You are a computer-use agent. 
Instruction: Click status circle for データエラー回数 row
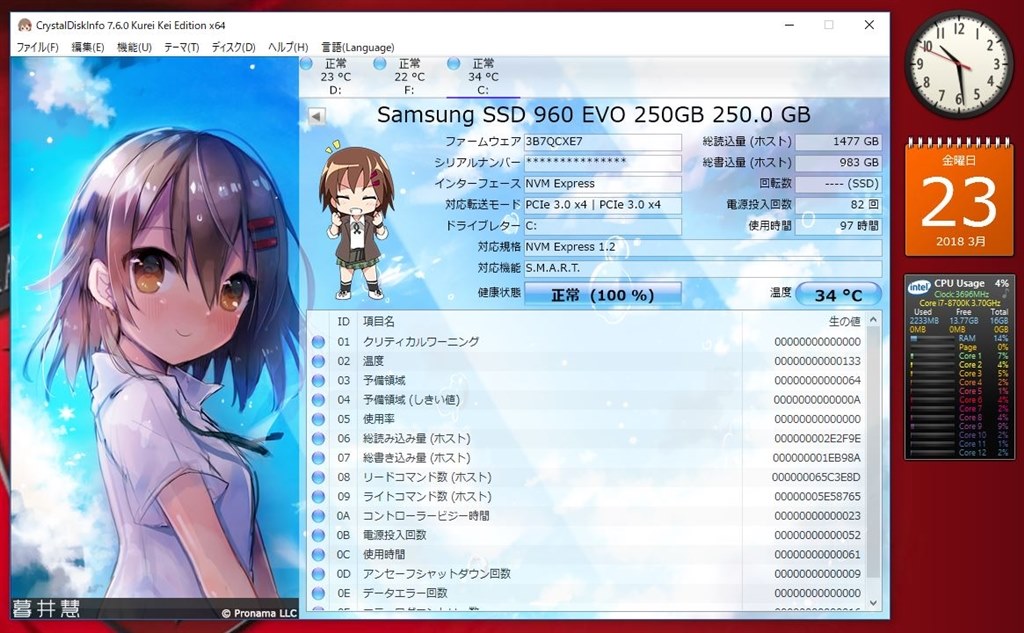pos(318,593)
